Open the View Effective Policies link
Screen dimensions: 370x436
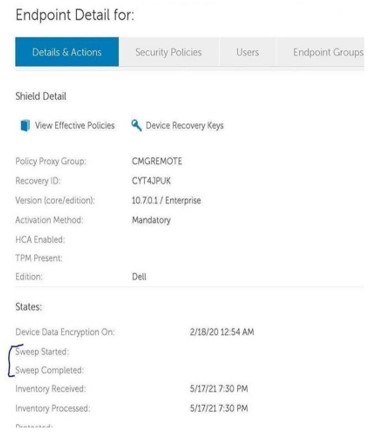(75, 126)
